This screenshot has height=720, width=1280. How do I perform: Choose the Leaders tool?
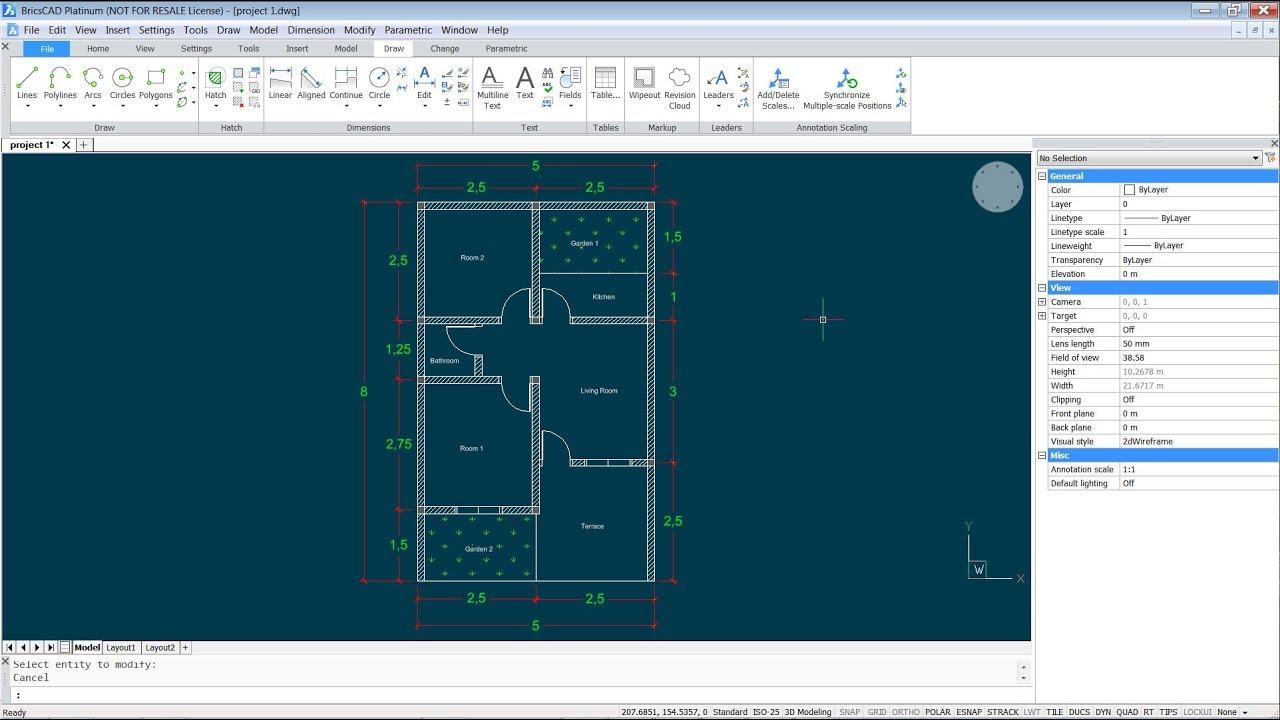coord(718,84)
